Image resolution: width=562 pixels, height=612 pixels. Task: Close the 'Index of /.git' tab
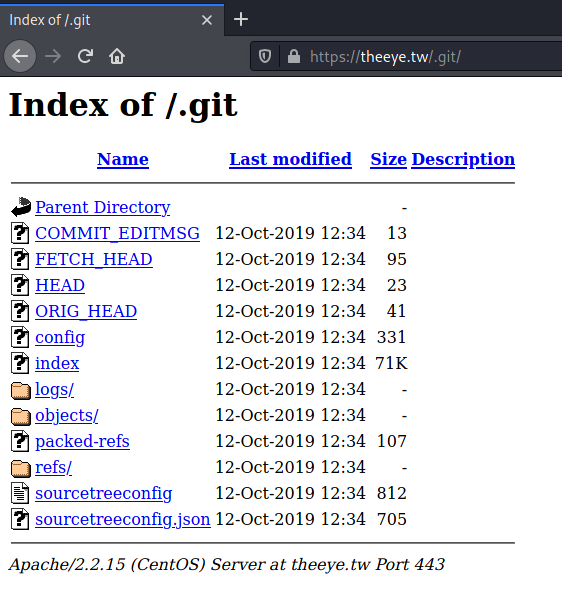click(207, 20)
